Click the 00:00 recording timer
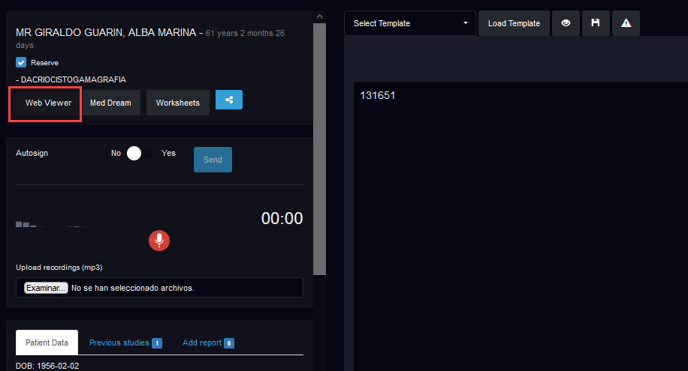The height and width of the screenshot is (371, 688). [282, 218]
